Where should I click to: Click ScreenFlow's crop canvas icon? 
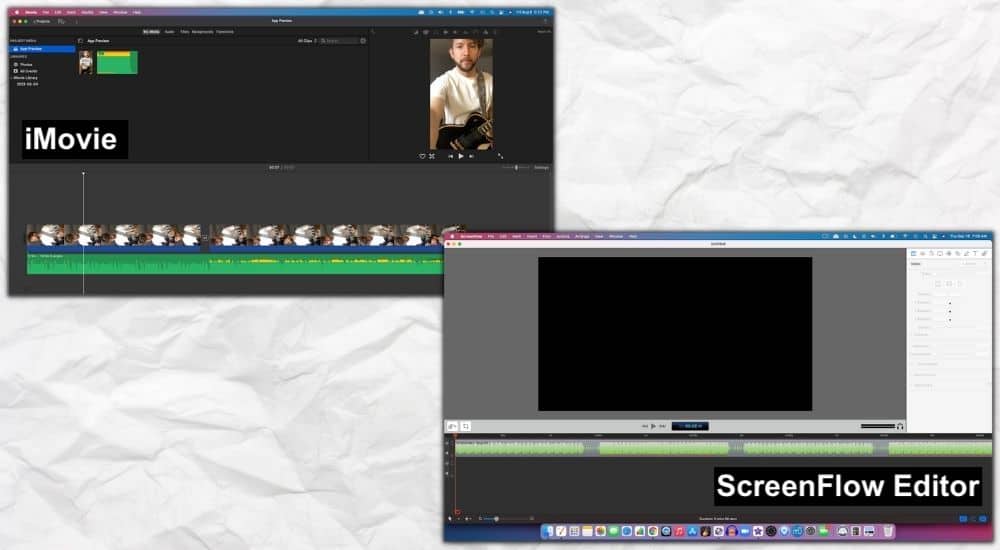pos(466,426)
